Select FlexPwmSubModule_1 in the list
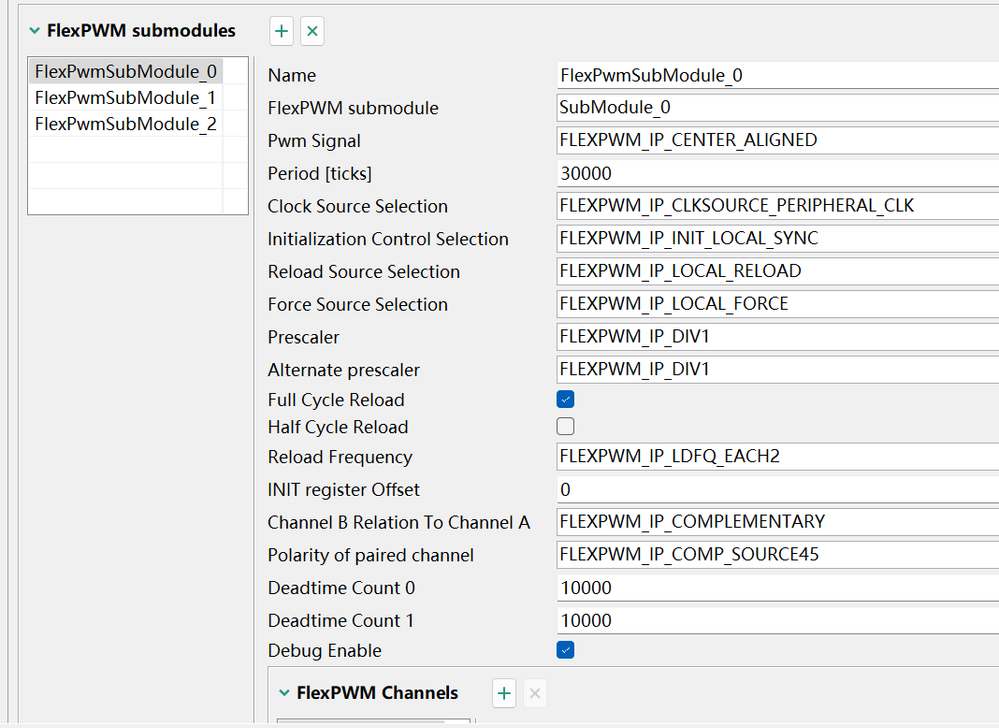This screenshot has height=728, width=999. (125, 98)
